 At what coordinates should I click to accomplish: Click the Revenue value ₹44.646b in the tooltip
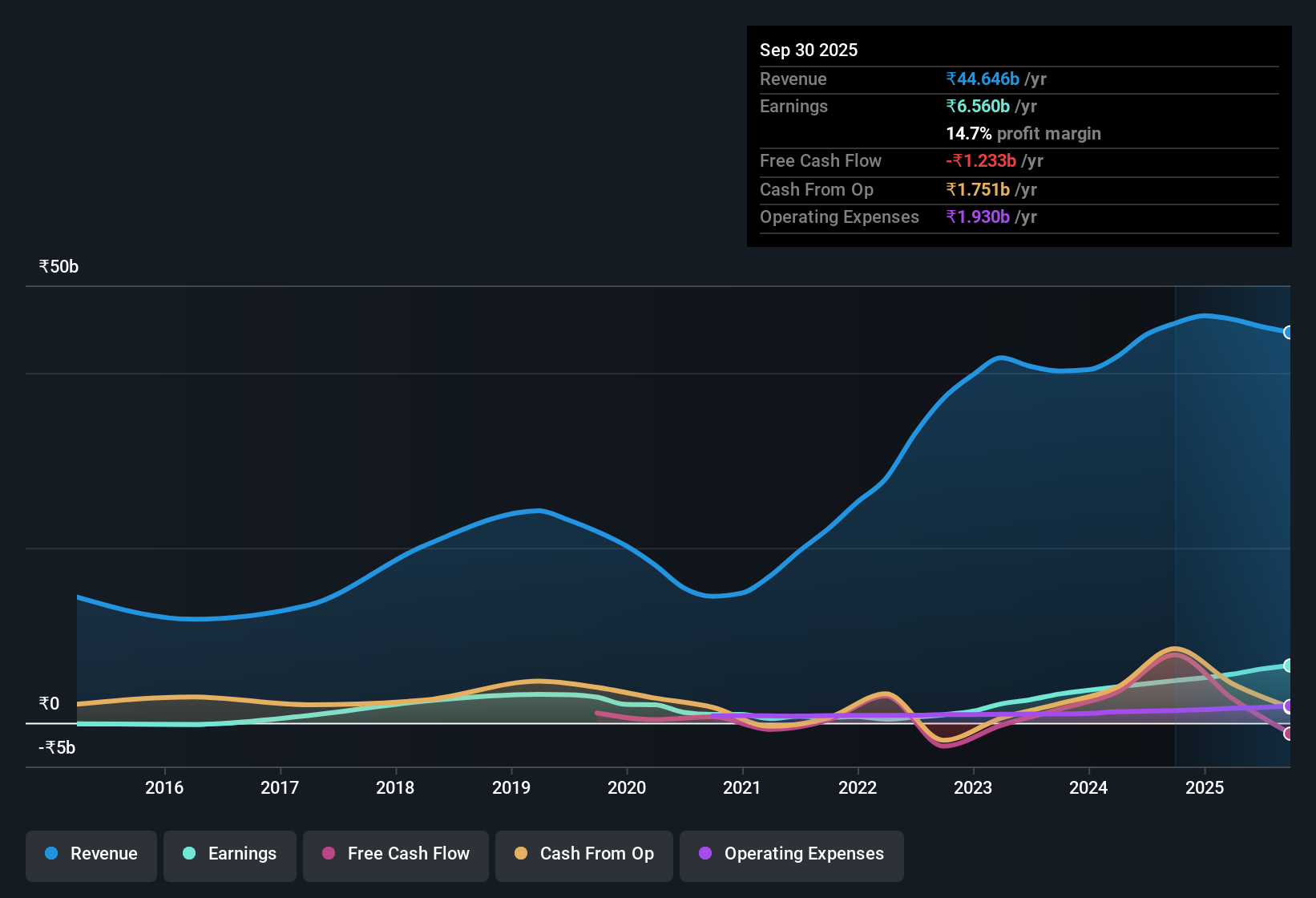click(x=984, y=79)
